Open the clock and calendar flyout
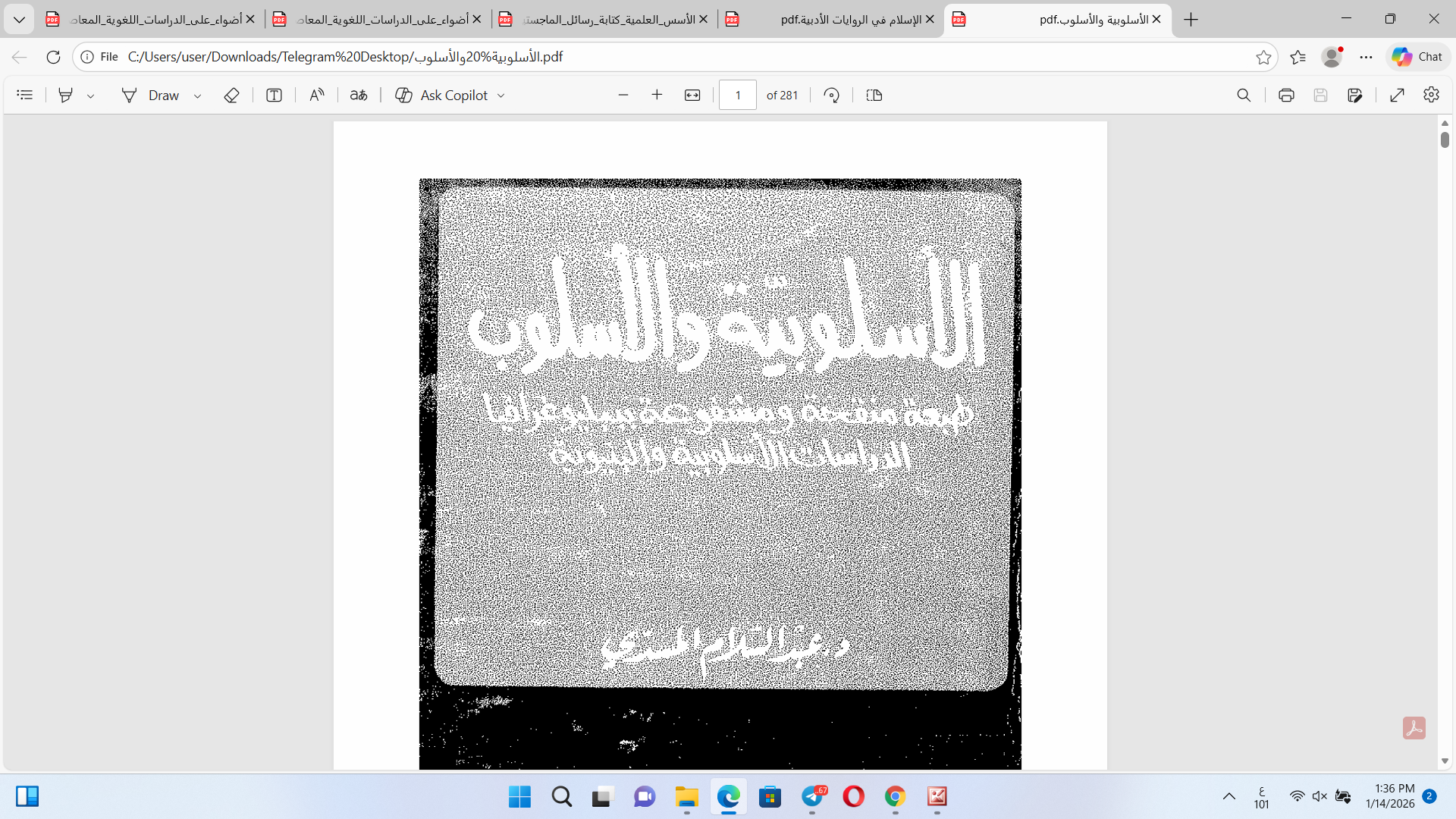 [1390, 796]
